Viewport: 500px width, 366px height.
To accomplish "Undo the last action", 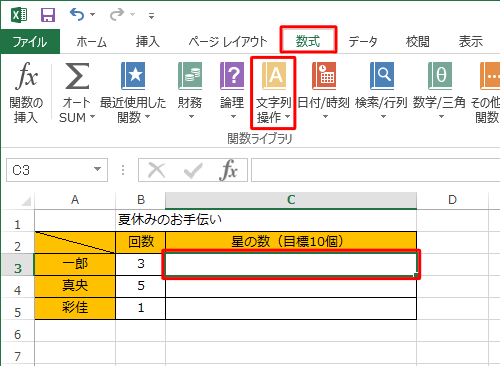I will pos(77,15).
